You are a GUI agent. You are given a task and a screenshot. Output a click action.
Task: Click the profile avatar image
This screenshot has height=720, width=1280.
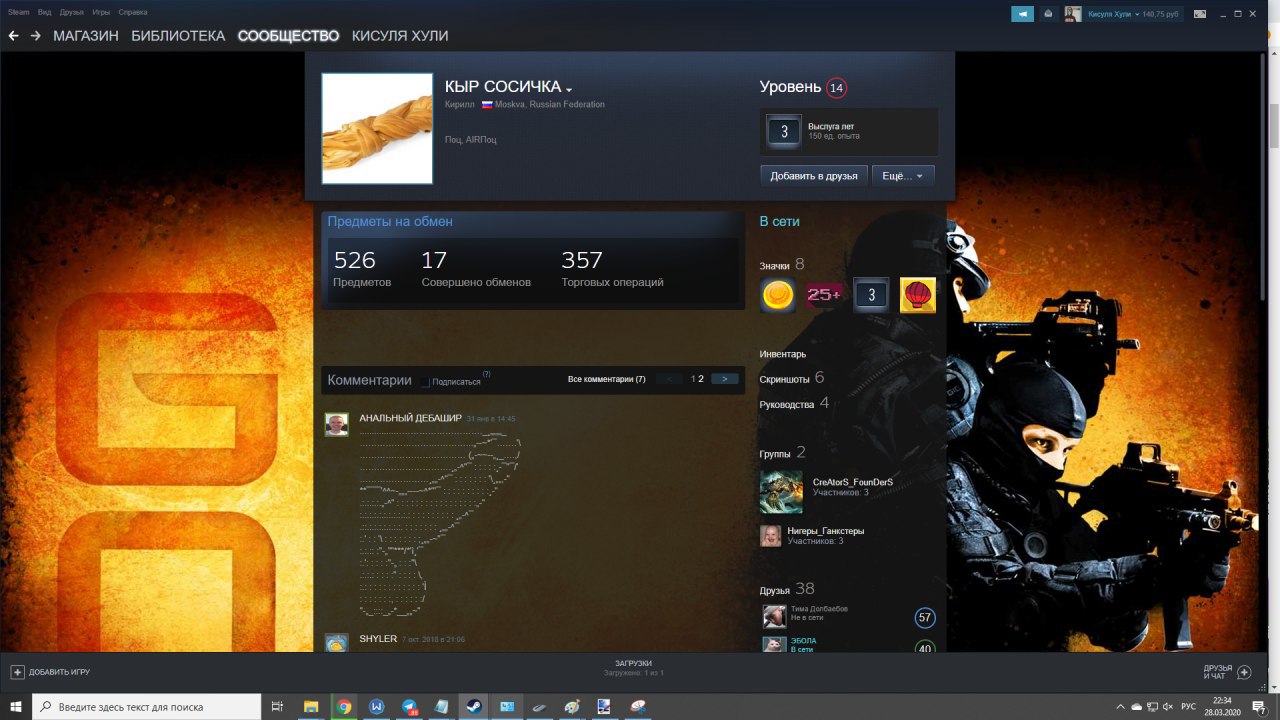(x=377, y=128)
